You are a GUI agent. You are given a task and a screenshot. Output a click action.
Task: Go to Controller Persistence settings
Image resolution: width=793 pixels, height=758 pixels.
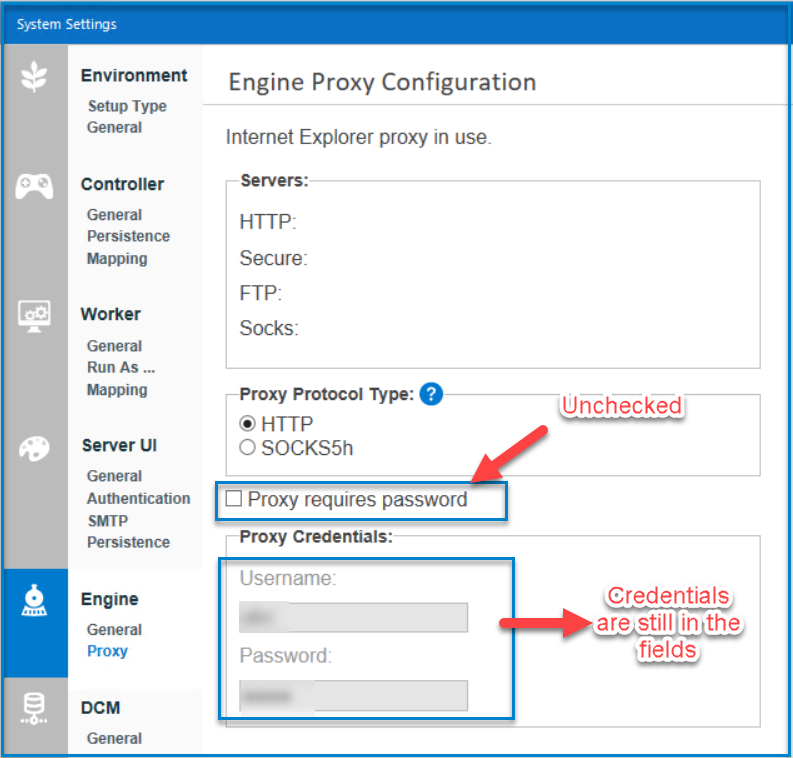128,236
